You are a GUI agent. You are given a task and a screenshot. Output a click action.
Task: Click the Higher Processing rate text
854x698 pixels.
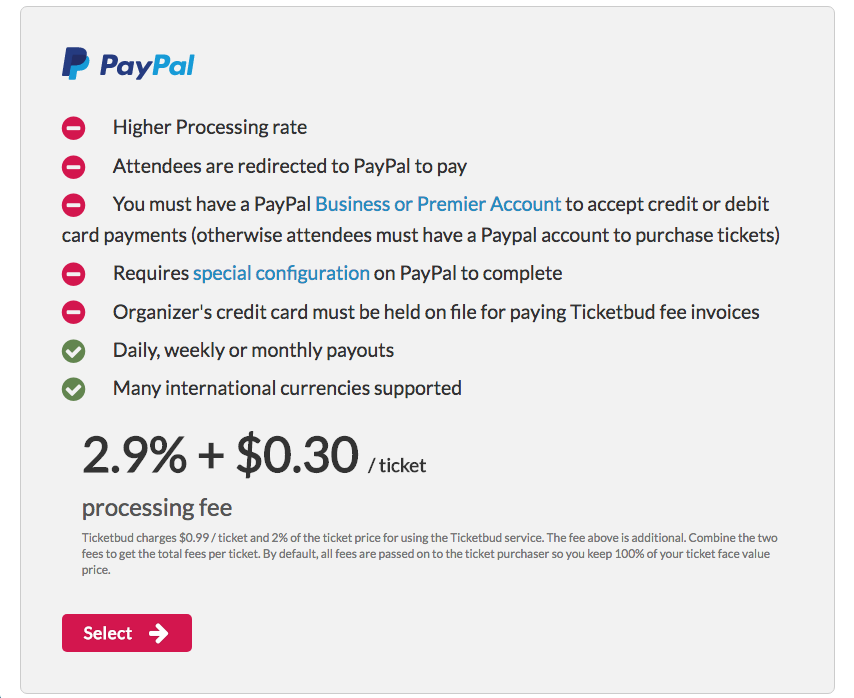pos(210,127)
